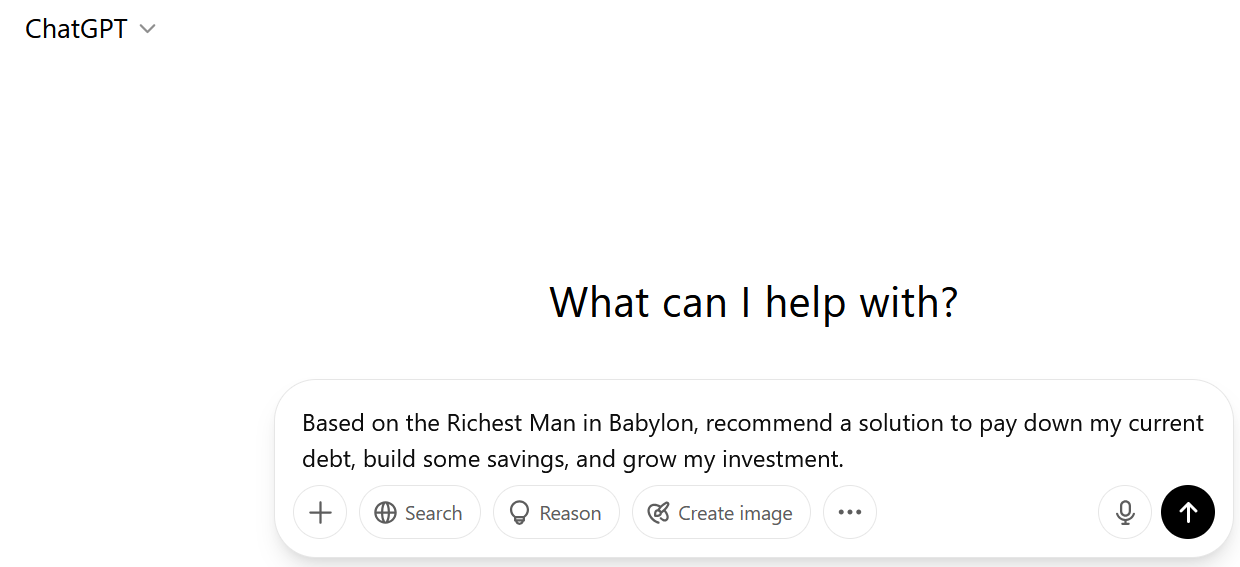Open the three-dot more tools icon

coord(850,513)
